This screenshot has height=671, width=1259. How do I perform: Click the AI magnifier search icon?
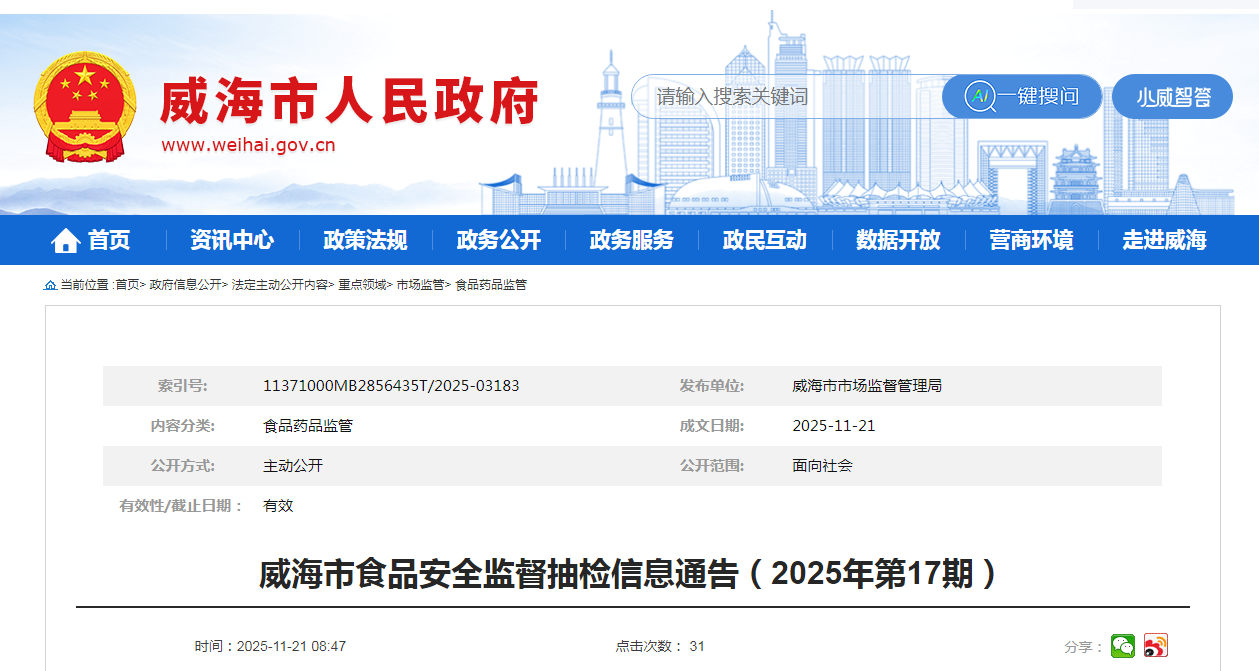pyautogui.click(x=980, y=97)
